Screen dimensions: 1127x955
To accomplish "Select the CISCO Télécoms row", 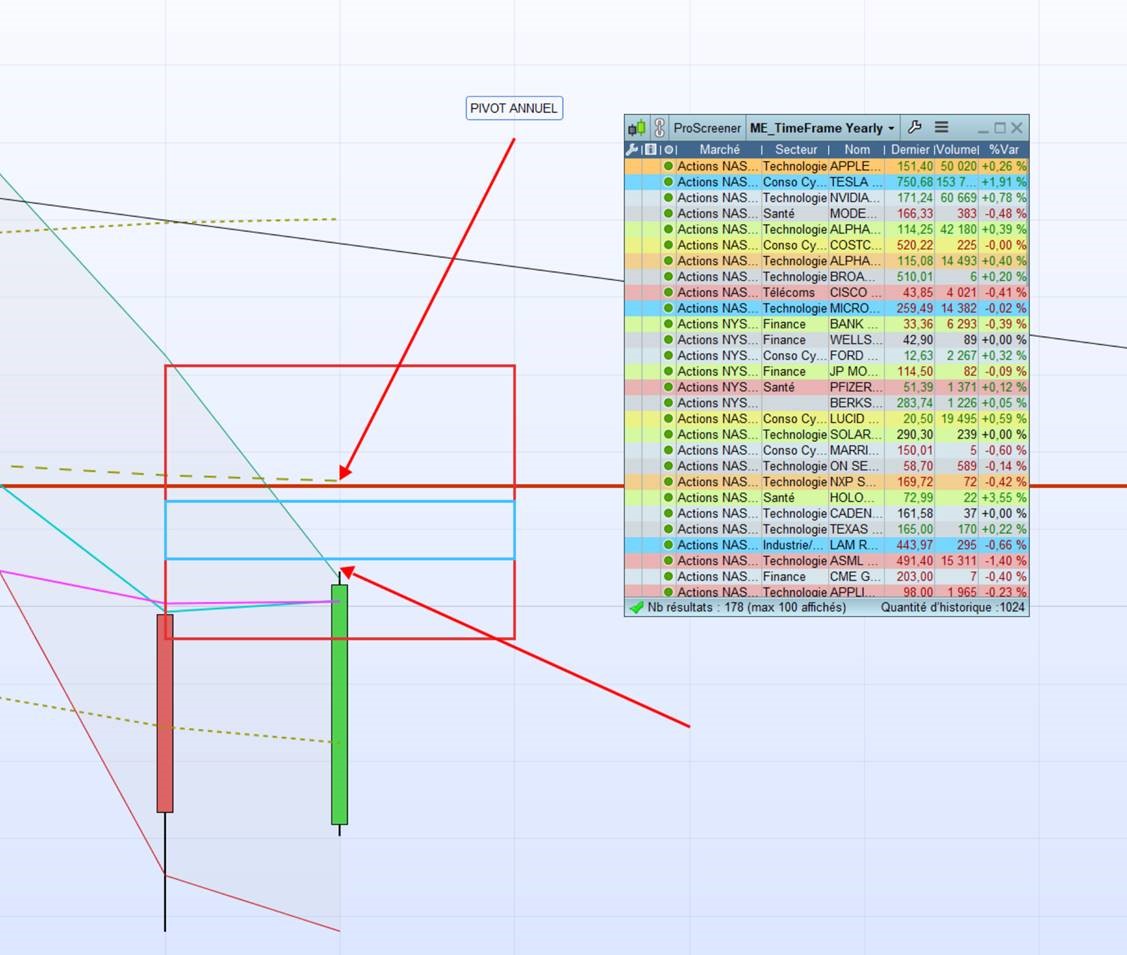I will 827,292.
